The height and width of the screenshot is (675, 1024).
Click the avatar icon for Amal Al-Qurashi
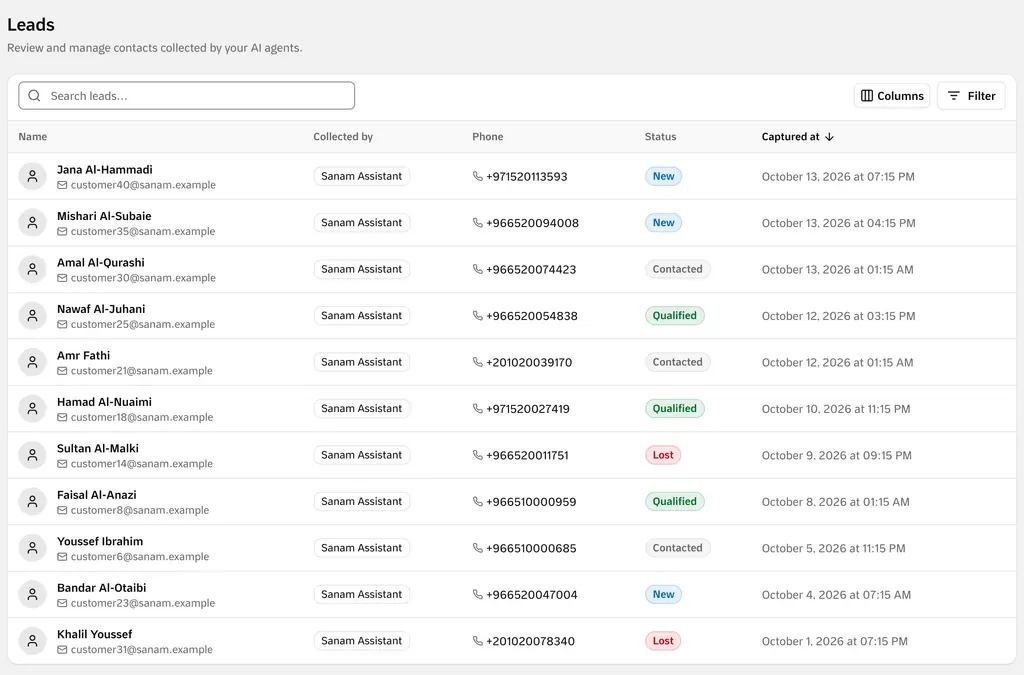pyautogui.click(x=32, y=269)
